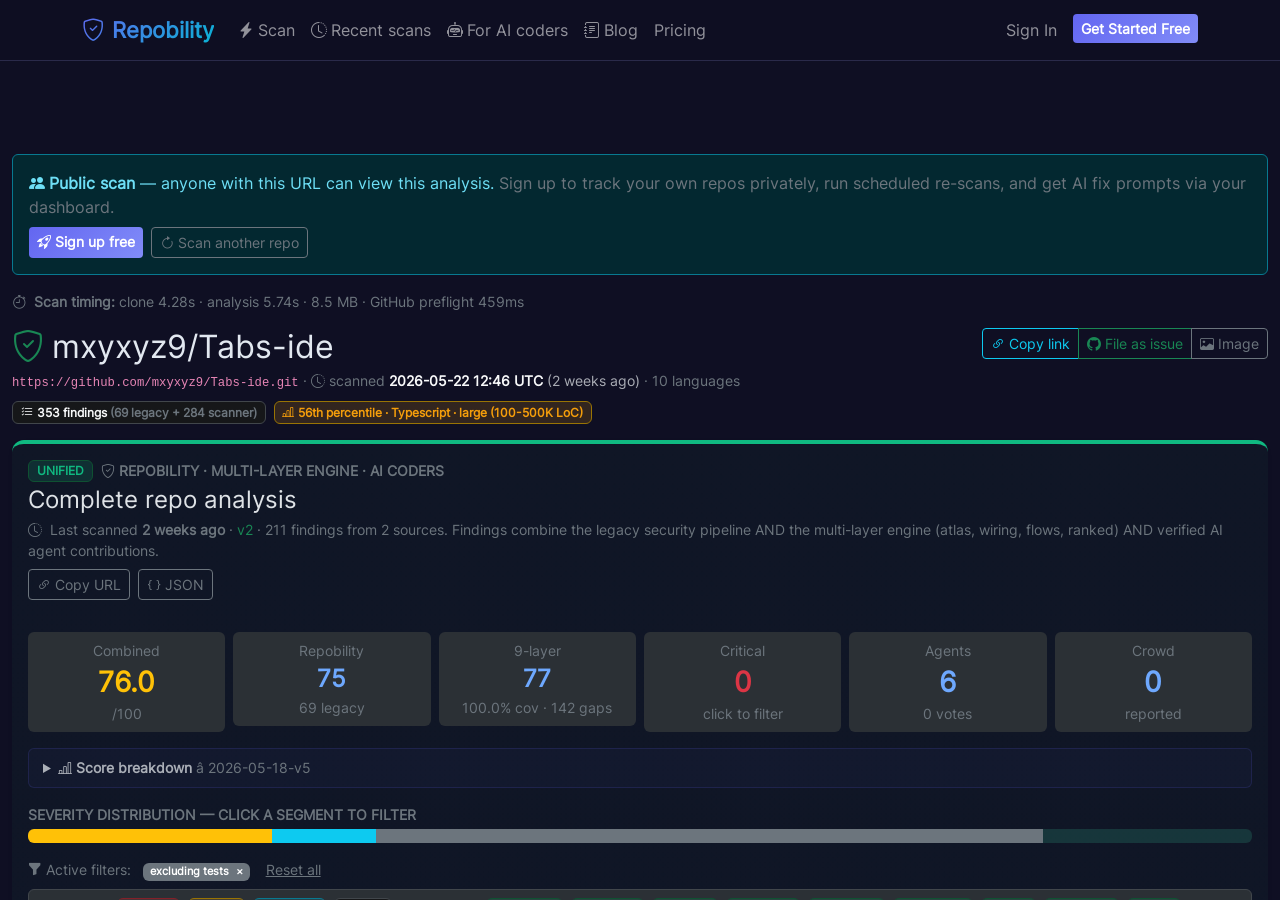
Task: Click the mxyxyz9/Tabs-ide repo title
Action: click(193, 347)
